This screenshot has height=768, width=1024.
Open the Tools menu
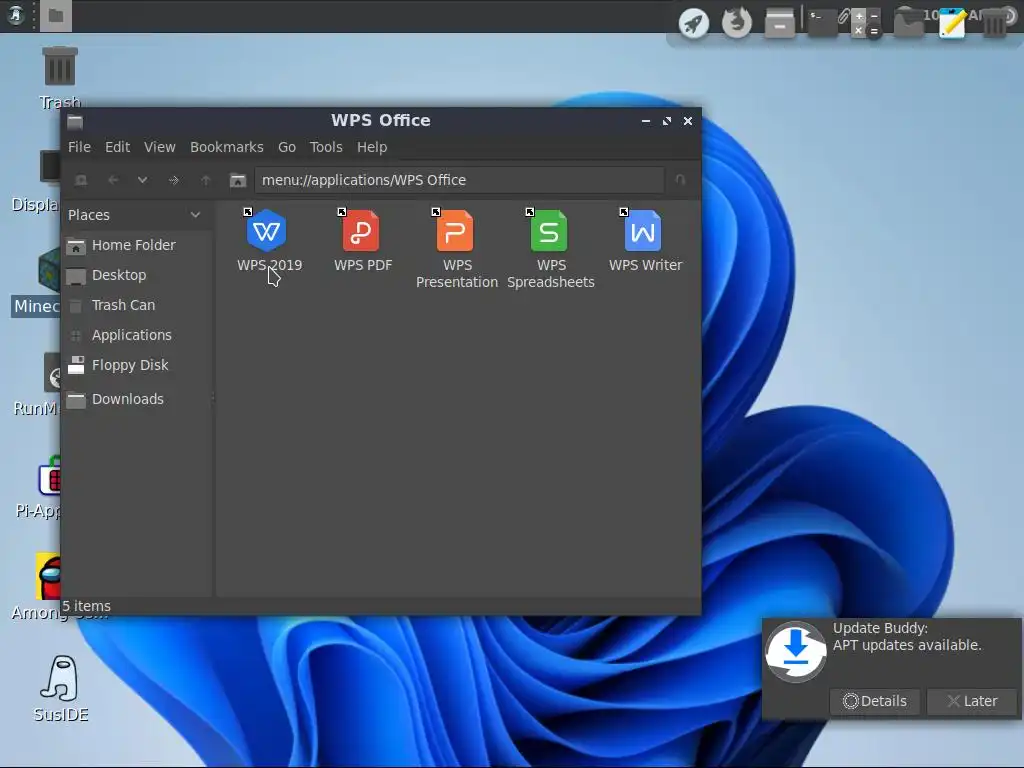pos(326,147)
